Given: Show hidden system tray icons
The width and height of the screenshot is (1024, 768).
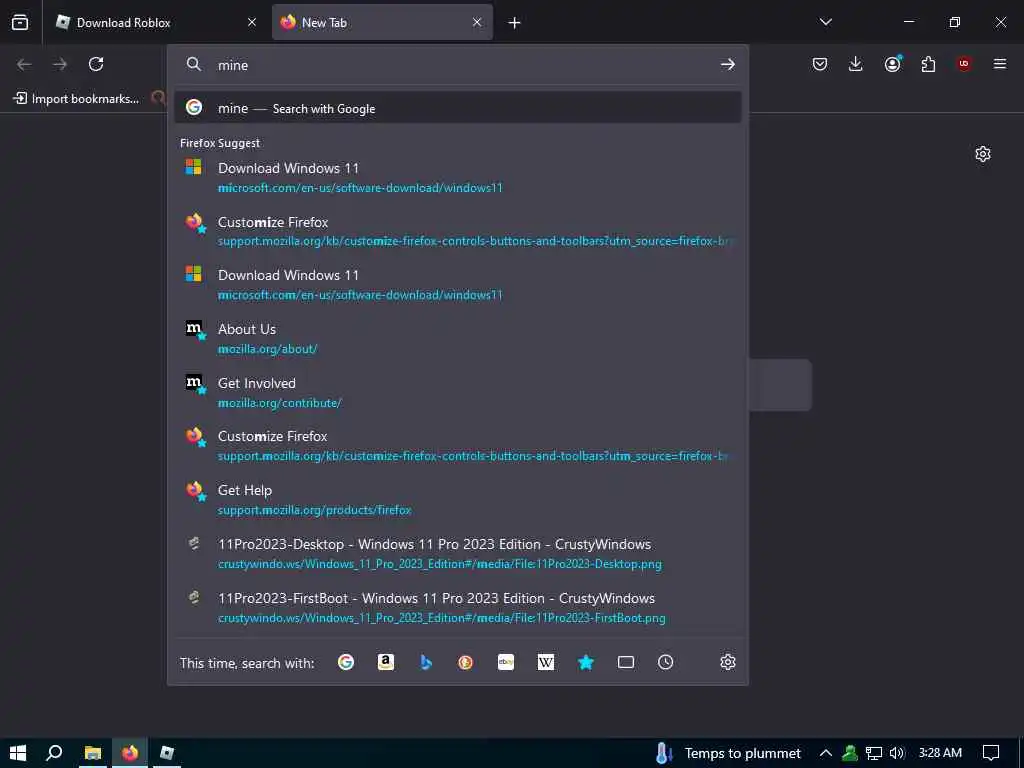Looking at the screenshot, I should (825, 753).
